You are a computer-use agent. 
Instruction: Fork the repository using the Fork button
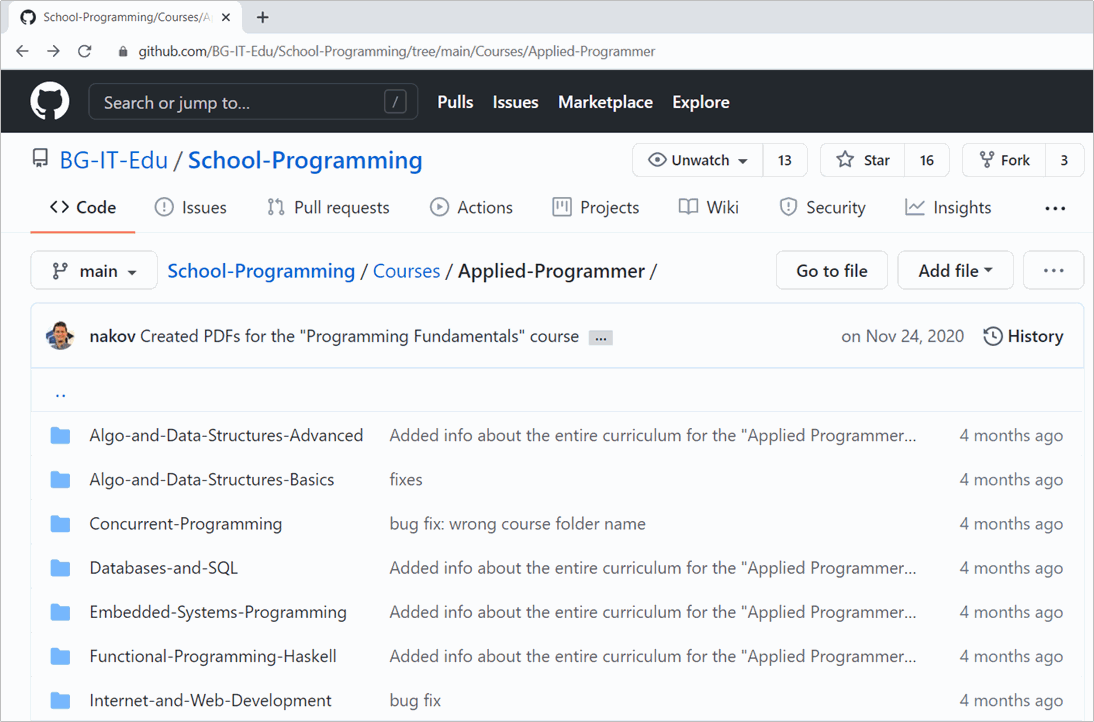coord(1004,160)
